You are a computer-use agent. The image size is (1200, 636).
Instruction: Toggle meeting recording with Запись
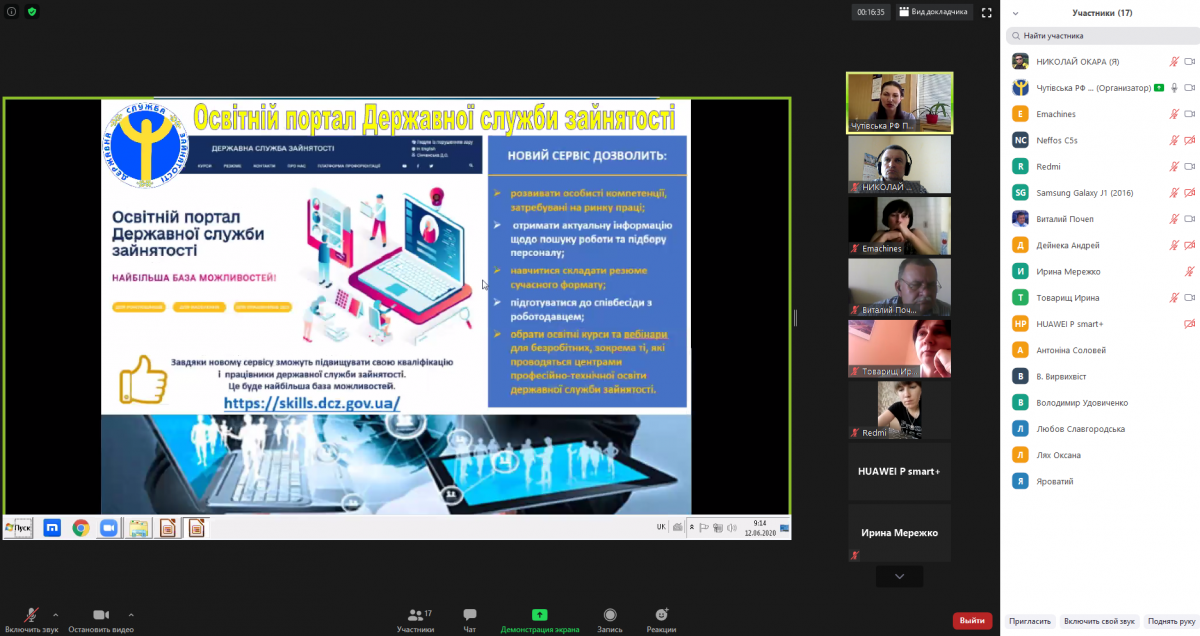pyautogui.click(x=609, y=619)
